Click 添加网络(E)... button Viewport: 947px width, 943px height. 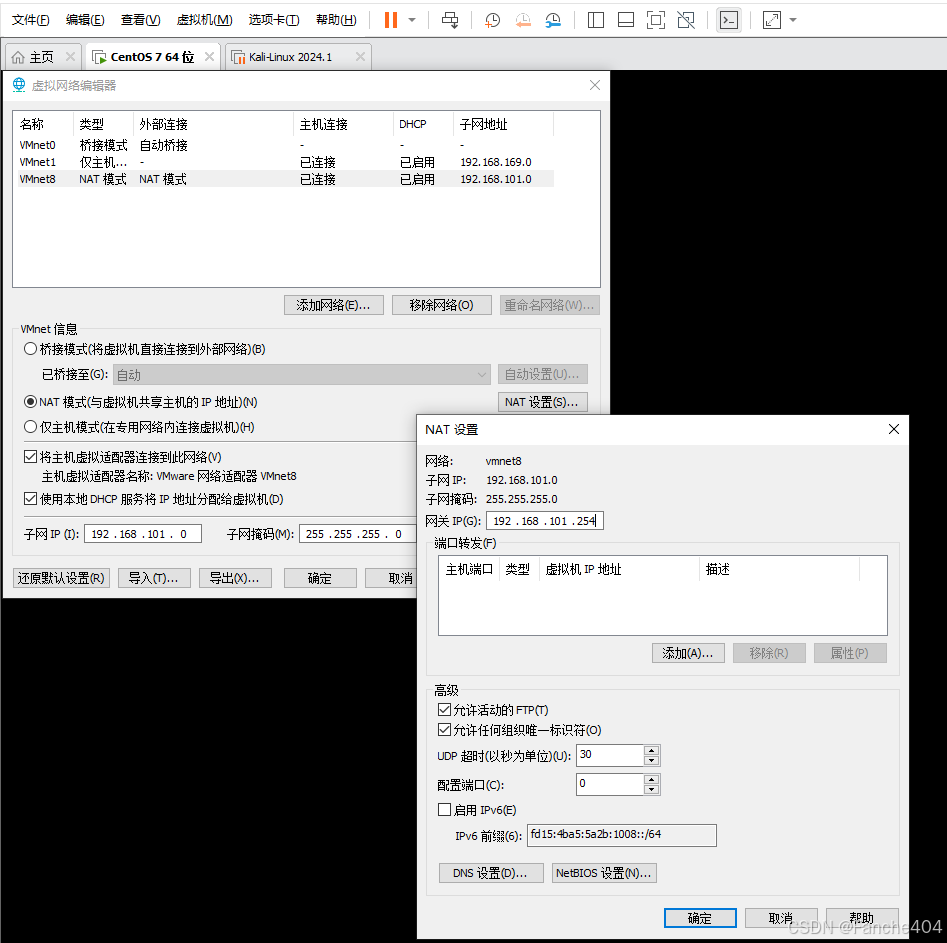[x=333, y=305]
